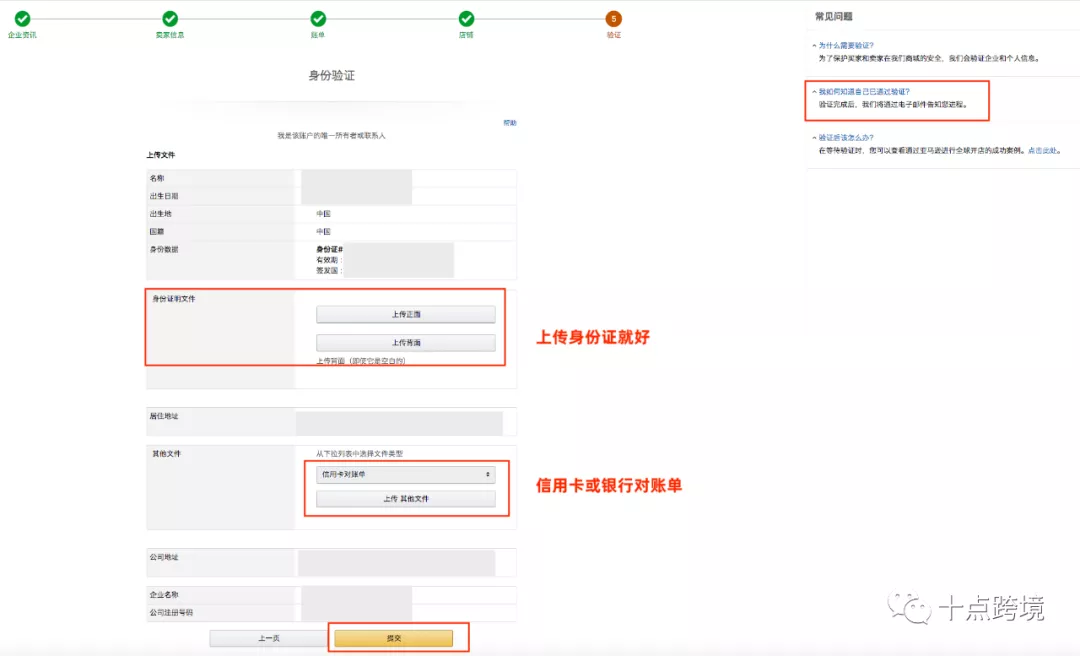Go back with the 上一页 button

coord(269,639)
